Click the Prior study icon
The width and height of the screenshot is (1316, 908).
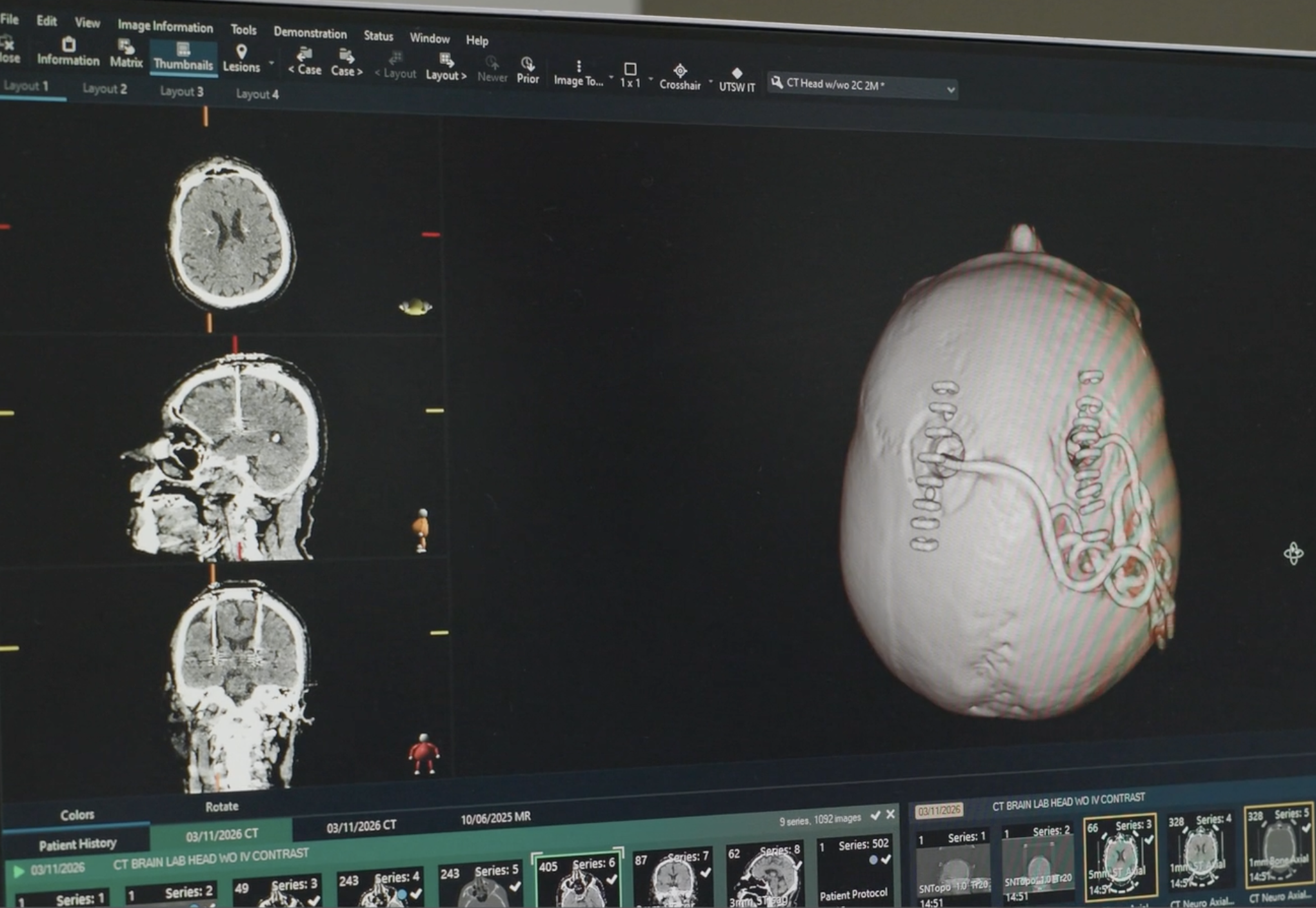[x=527, y=68]
